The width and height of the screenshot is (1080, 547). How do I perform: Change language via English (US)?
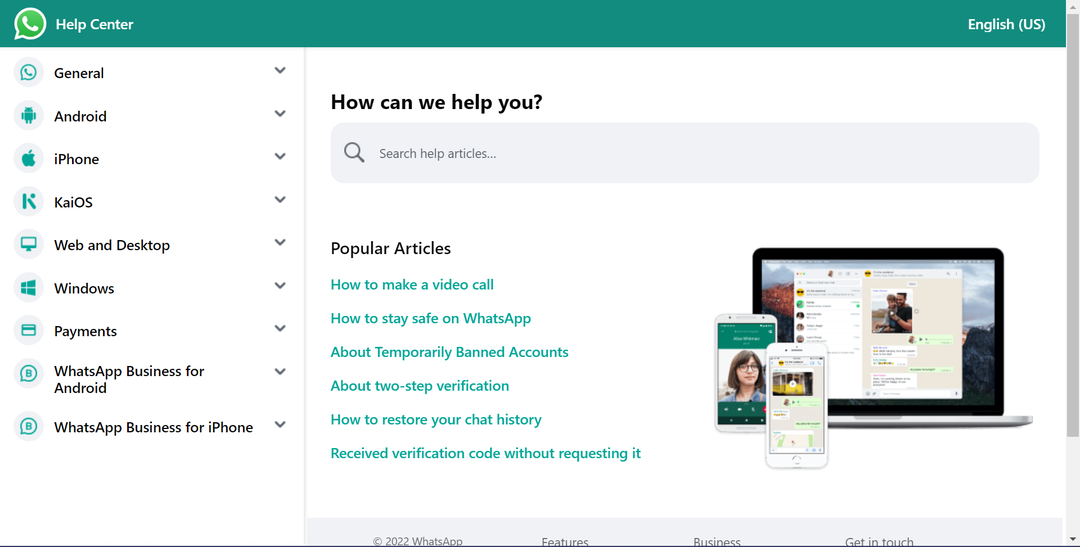click(1006, 24)
